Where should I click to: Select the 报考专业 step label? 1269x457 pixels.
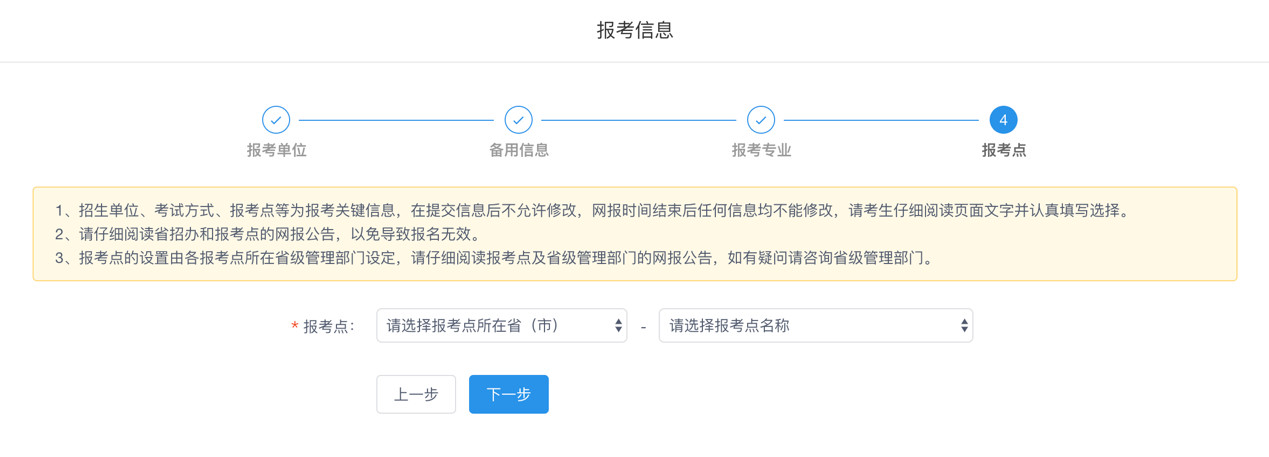761,151
